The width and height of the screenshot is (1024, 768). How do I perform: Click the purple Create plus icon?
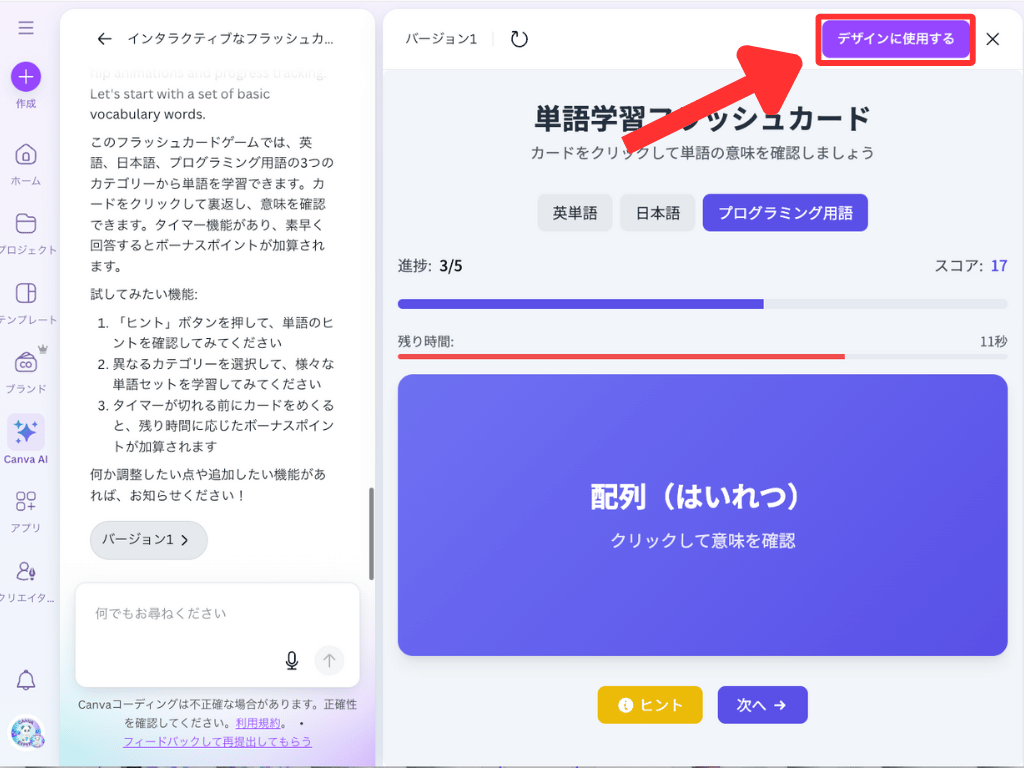[x=26, y=77]
